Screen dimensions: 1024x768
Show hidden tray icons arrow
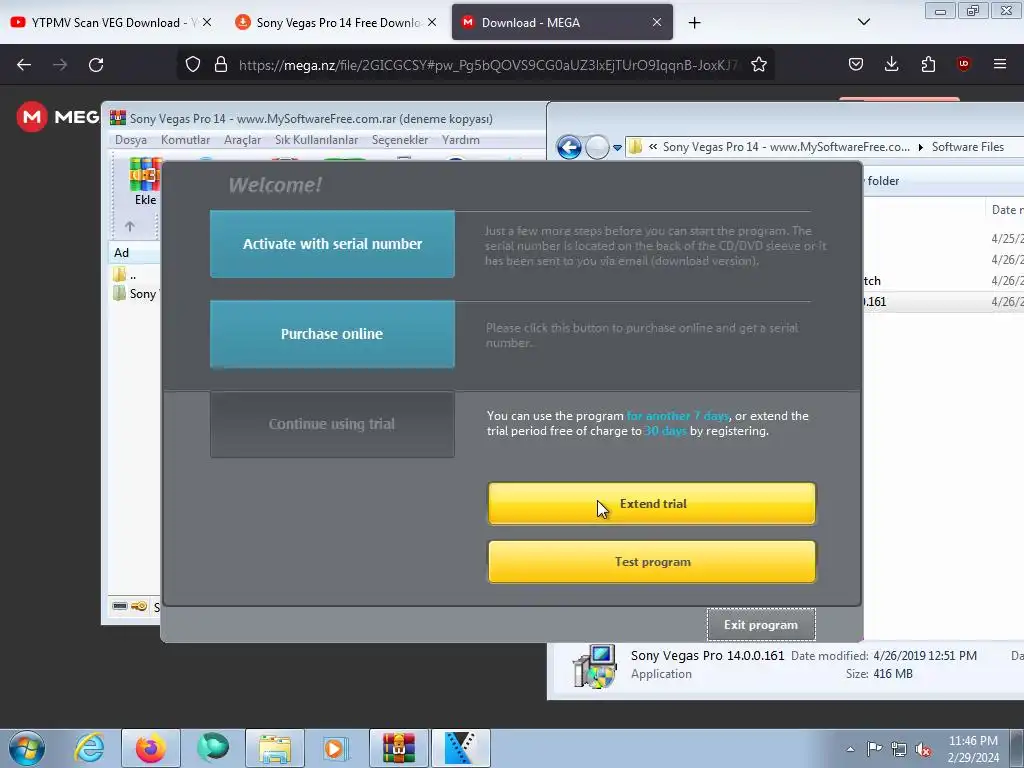click(850, 749)
